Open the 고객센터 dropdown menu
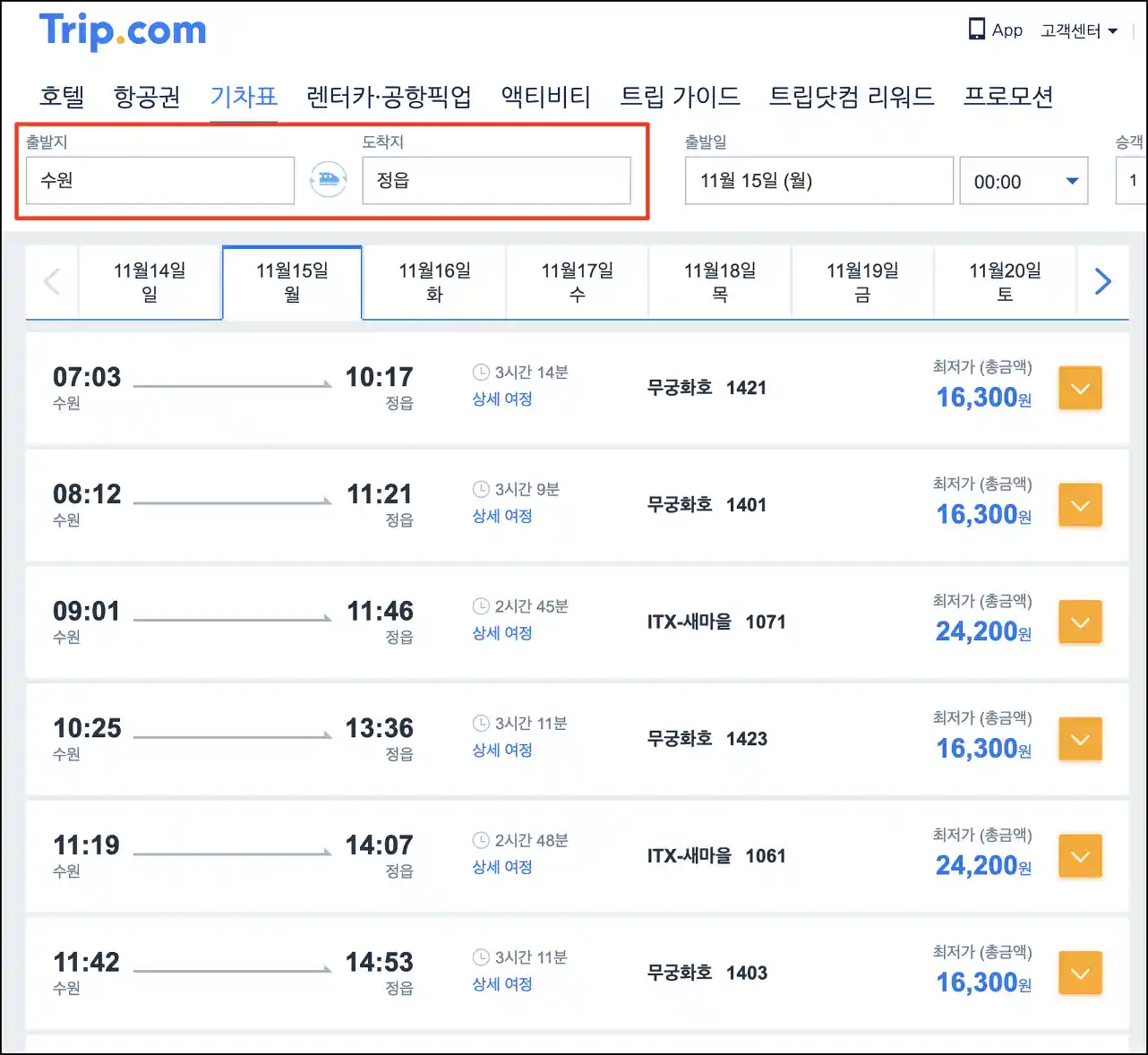 coord(1079,30)
